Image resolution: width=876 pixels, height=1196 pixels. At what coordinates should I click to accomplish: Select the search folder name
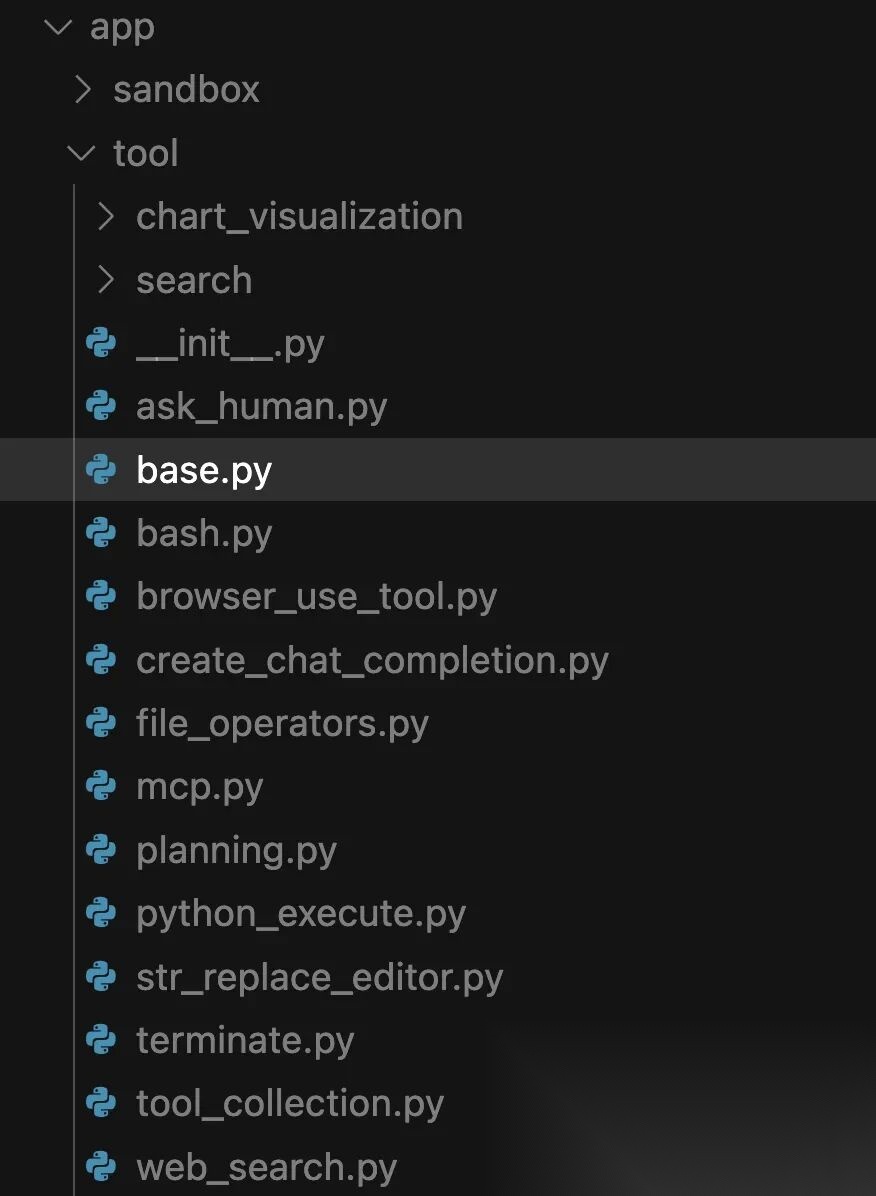(x=194, y=280)
